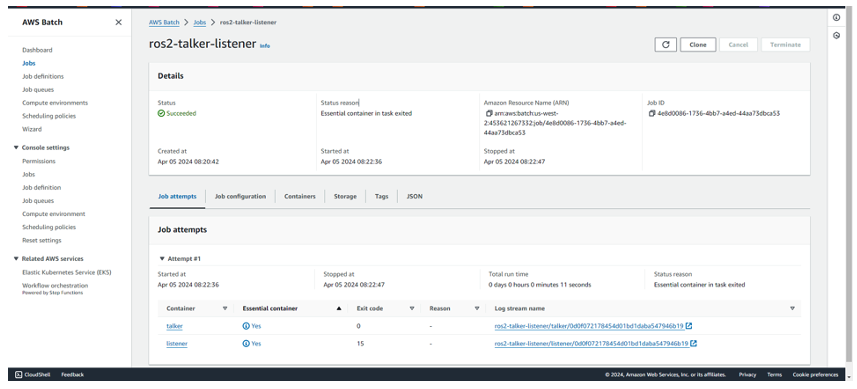The image size is (857, 389).
Task: Open the ros2-talker-listener/listener log stream link
Action: 591,344
